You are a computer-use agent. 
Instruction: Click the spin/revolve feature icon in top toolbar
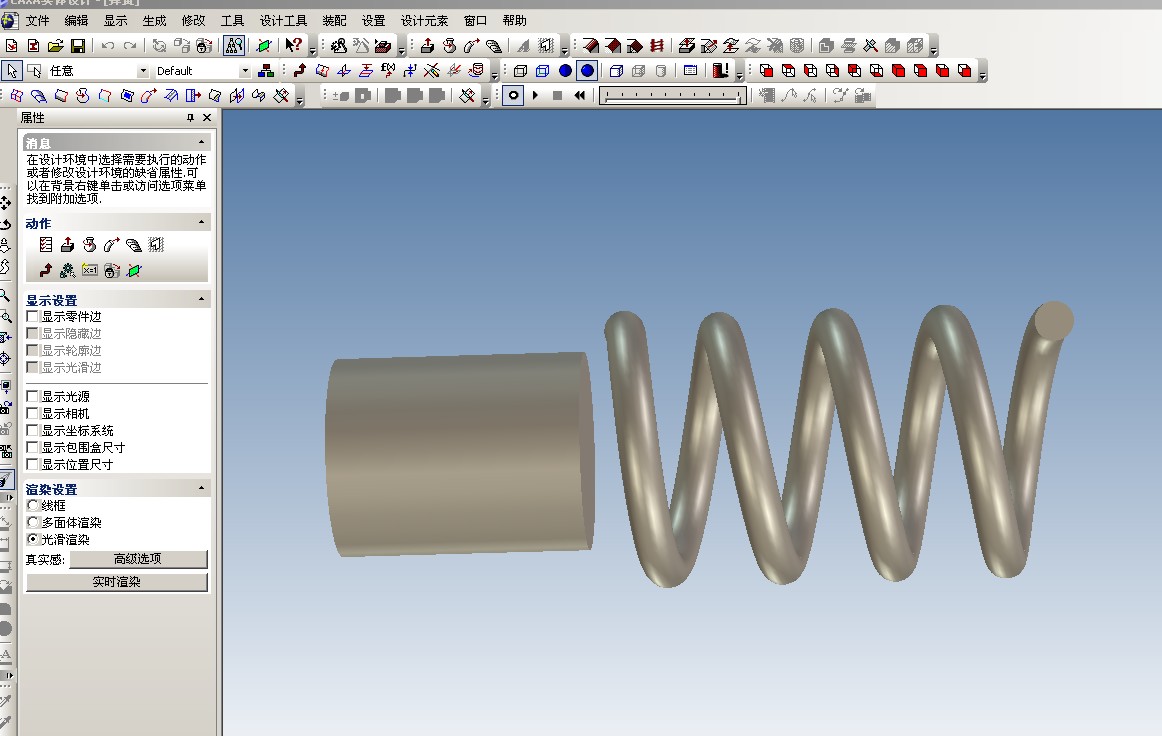[449, 46]
